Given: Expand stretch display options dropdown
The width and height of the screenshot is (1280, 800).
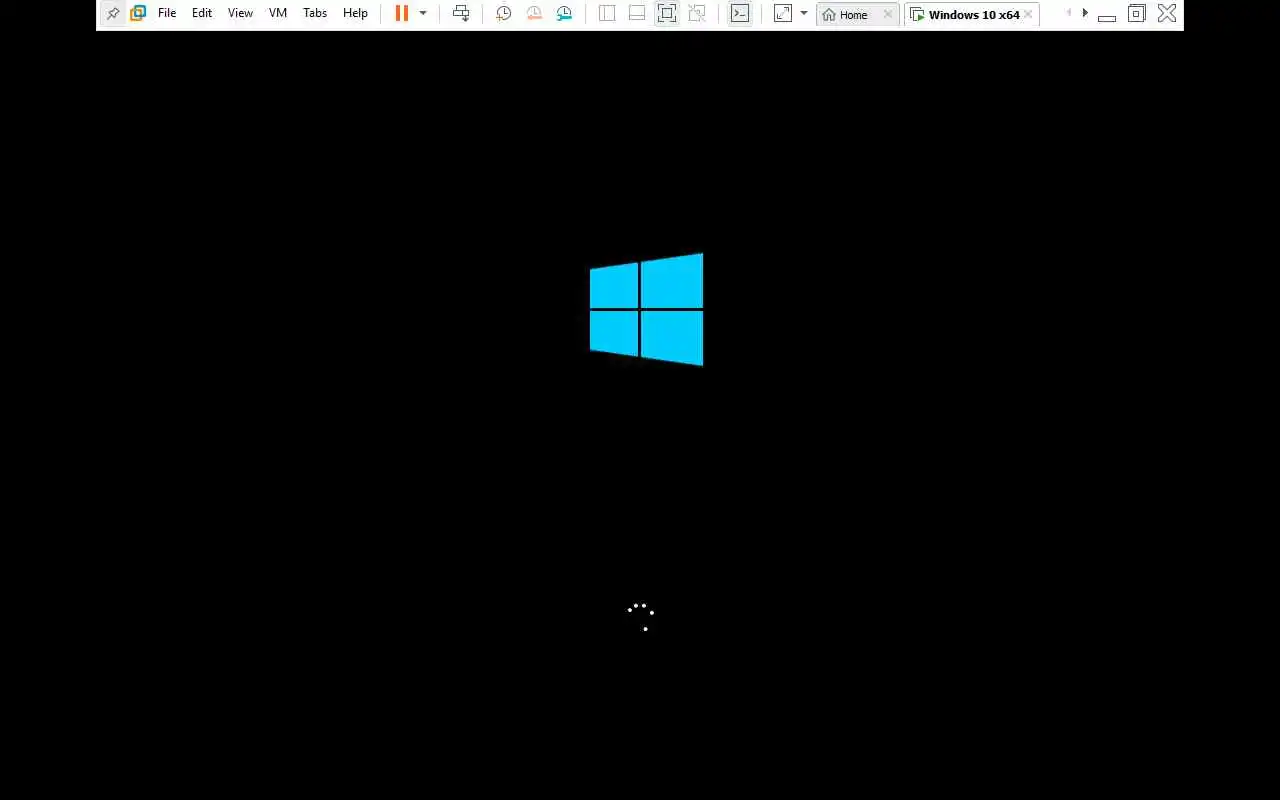Looking at the screenshot, I should point(804,13).
